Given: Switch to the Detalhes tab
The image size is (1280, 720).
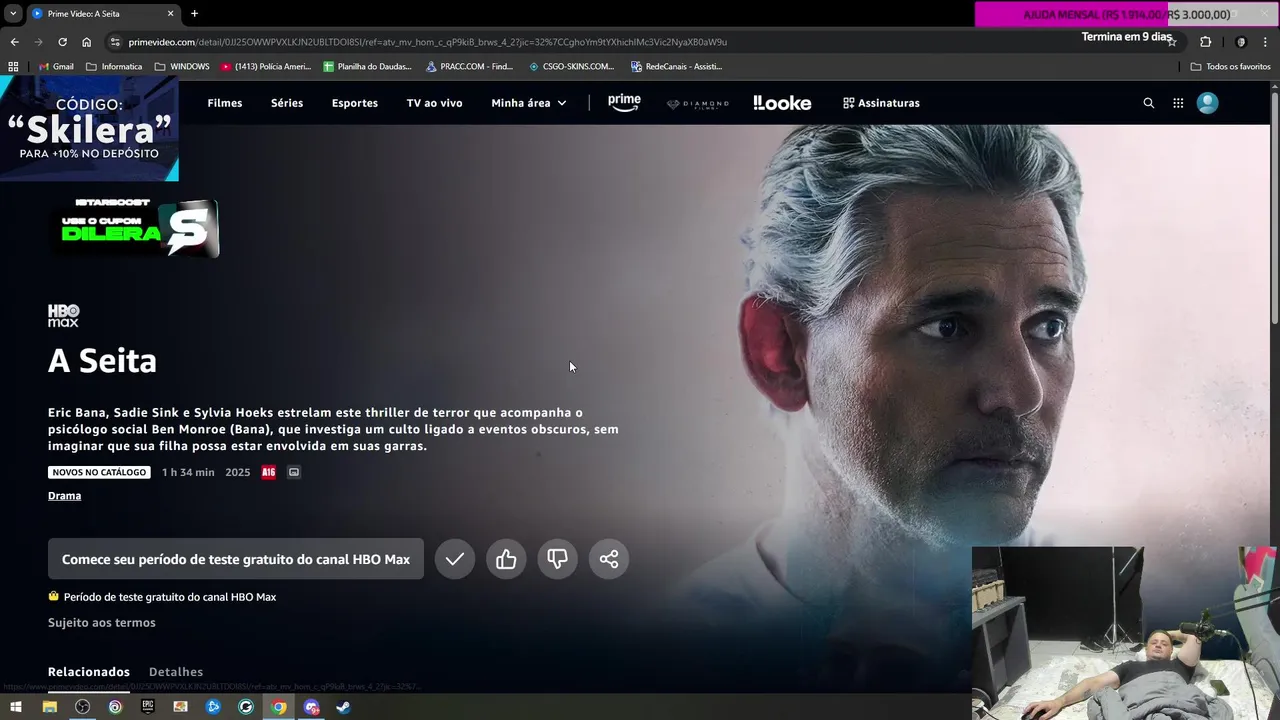Looking at the screenshot, I should tap(176, 672).
